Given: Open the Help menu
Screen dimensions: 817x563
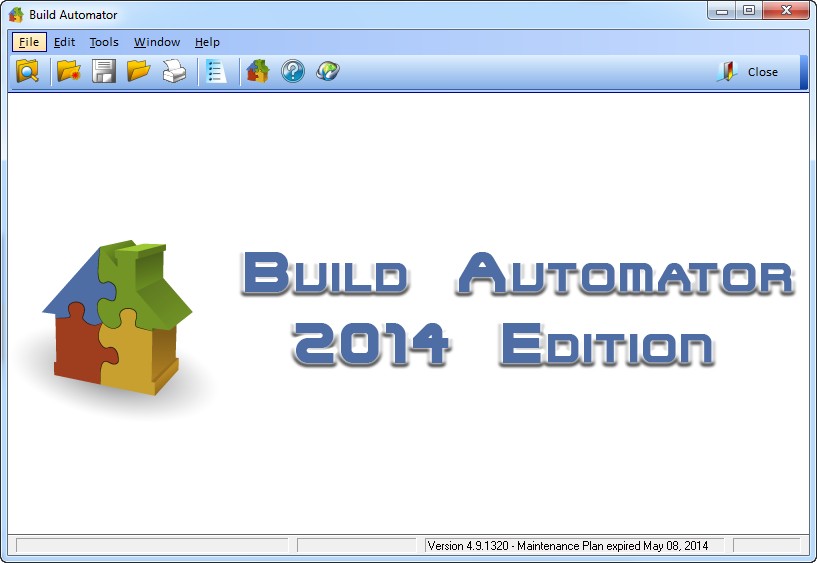Looking at the screenshot, I should coord(207,42).
